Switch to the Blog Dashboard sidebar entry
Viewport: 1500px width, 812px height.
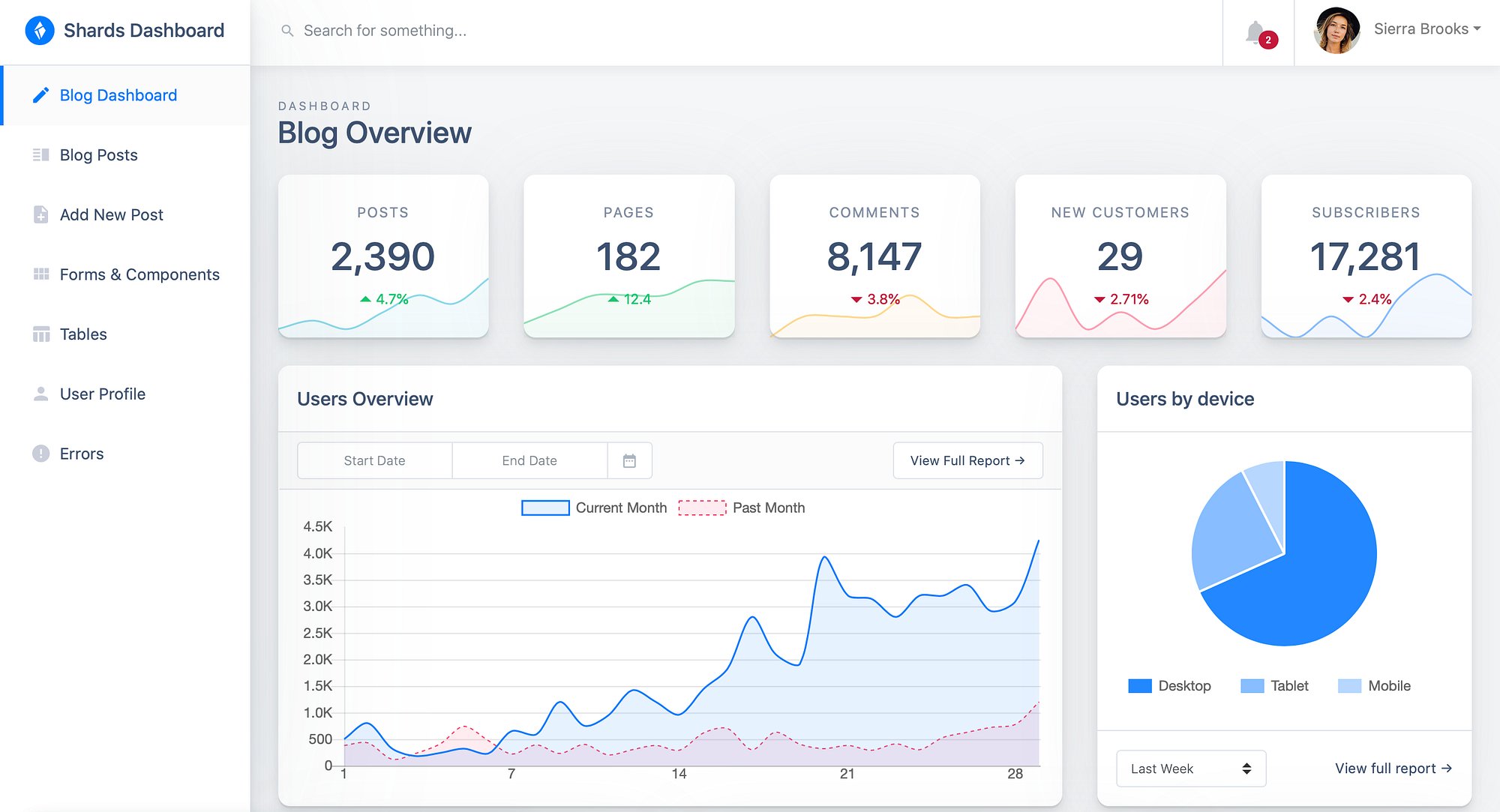click(x=118, y=95)
